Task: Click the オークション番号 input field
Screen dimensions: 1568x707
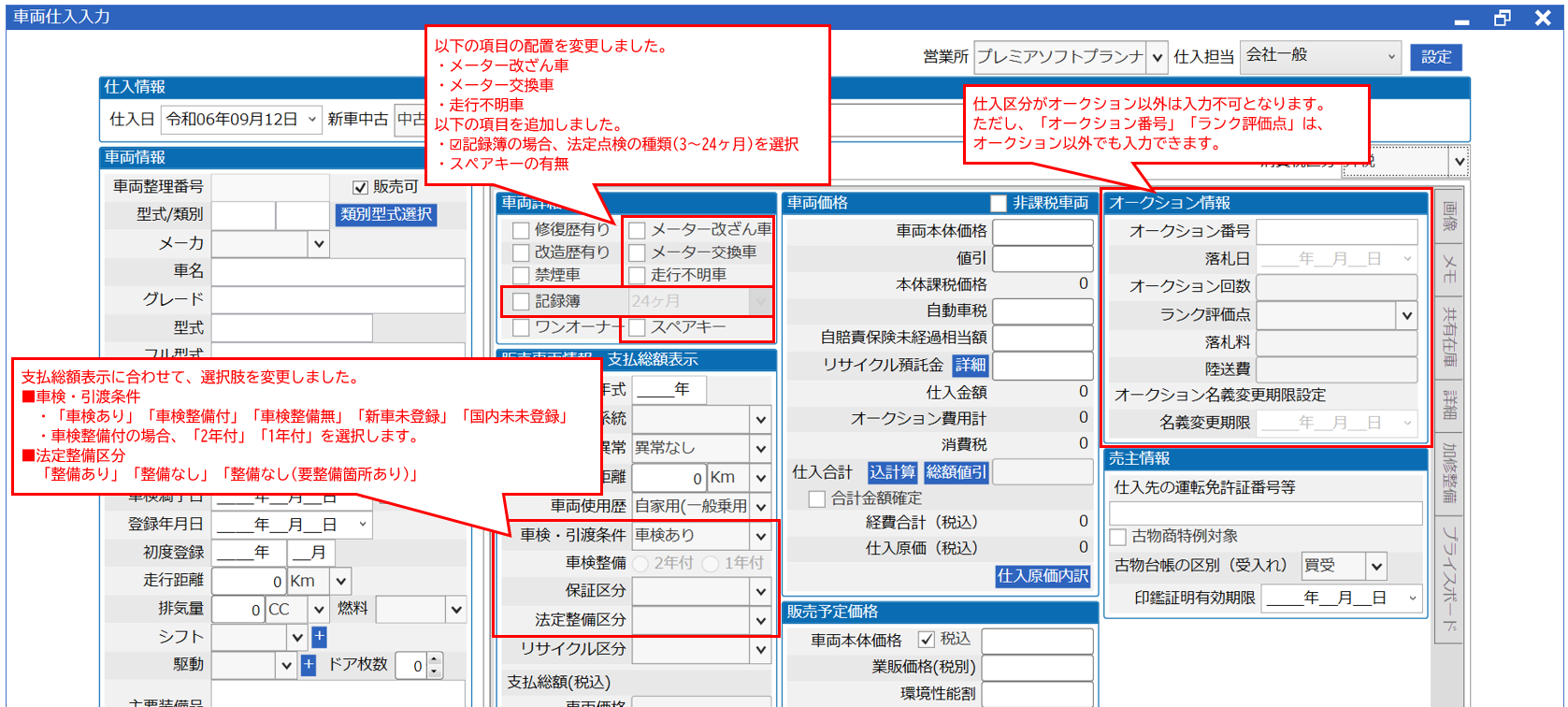Action: tap(1336, 231)
